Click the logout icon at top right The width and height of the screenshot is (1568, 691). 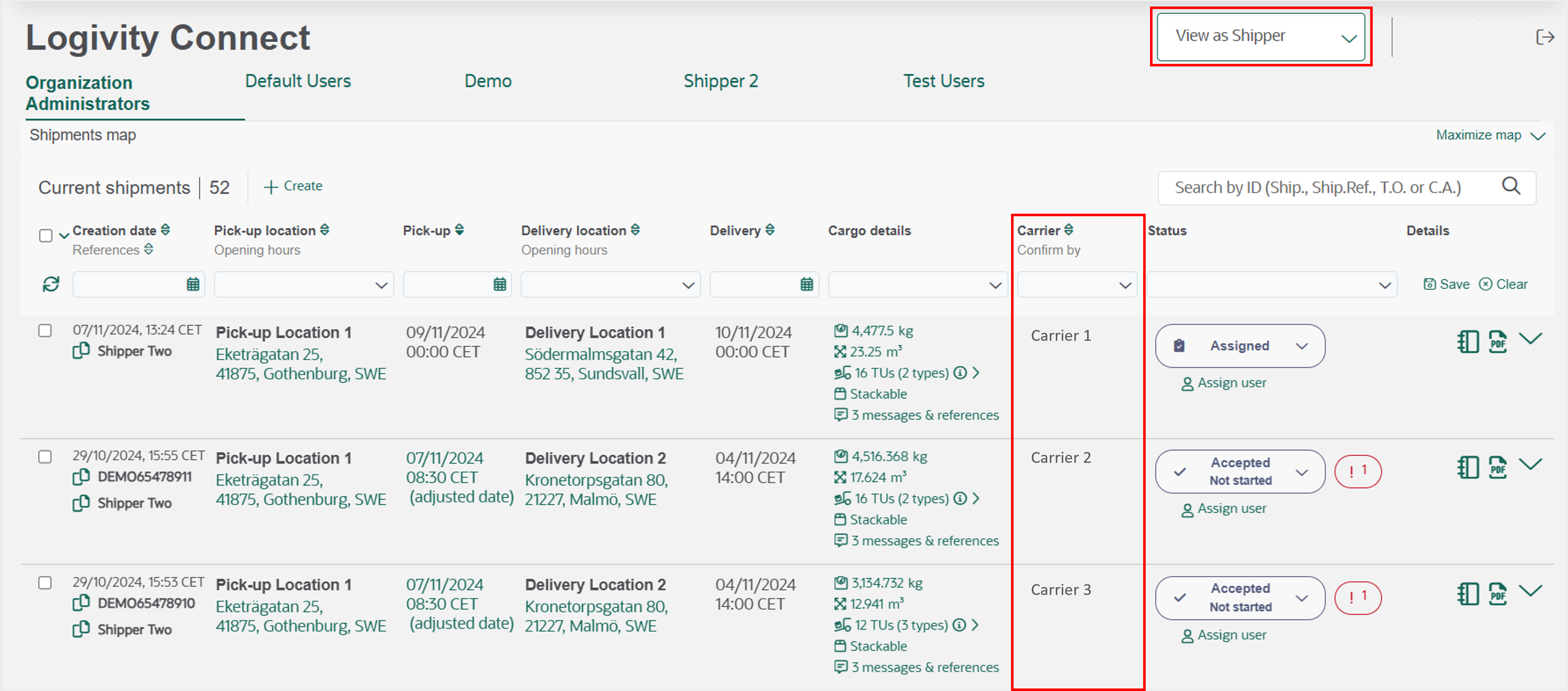[1545, 37]
